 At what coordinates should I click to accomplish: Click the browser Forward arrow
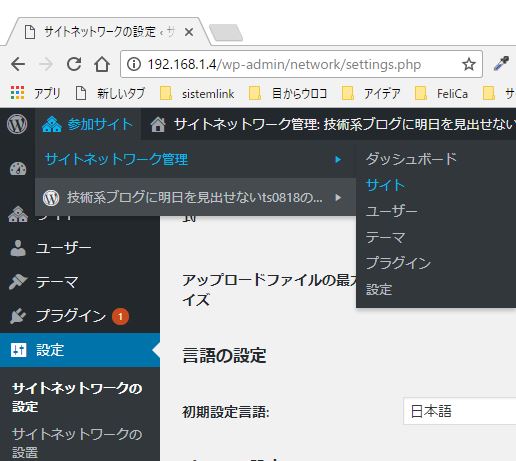pos(46,64)
